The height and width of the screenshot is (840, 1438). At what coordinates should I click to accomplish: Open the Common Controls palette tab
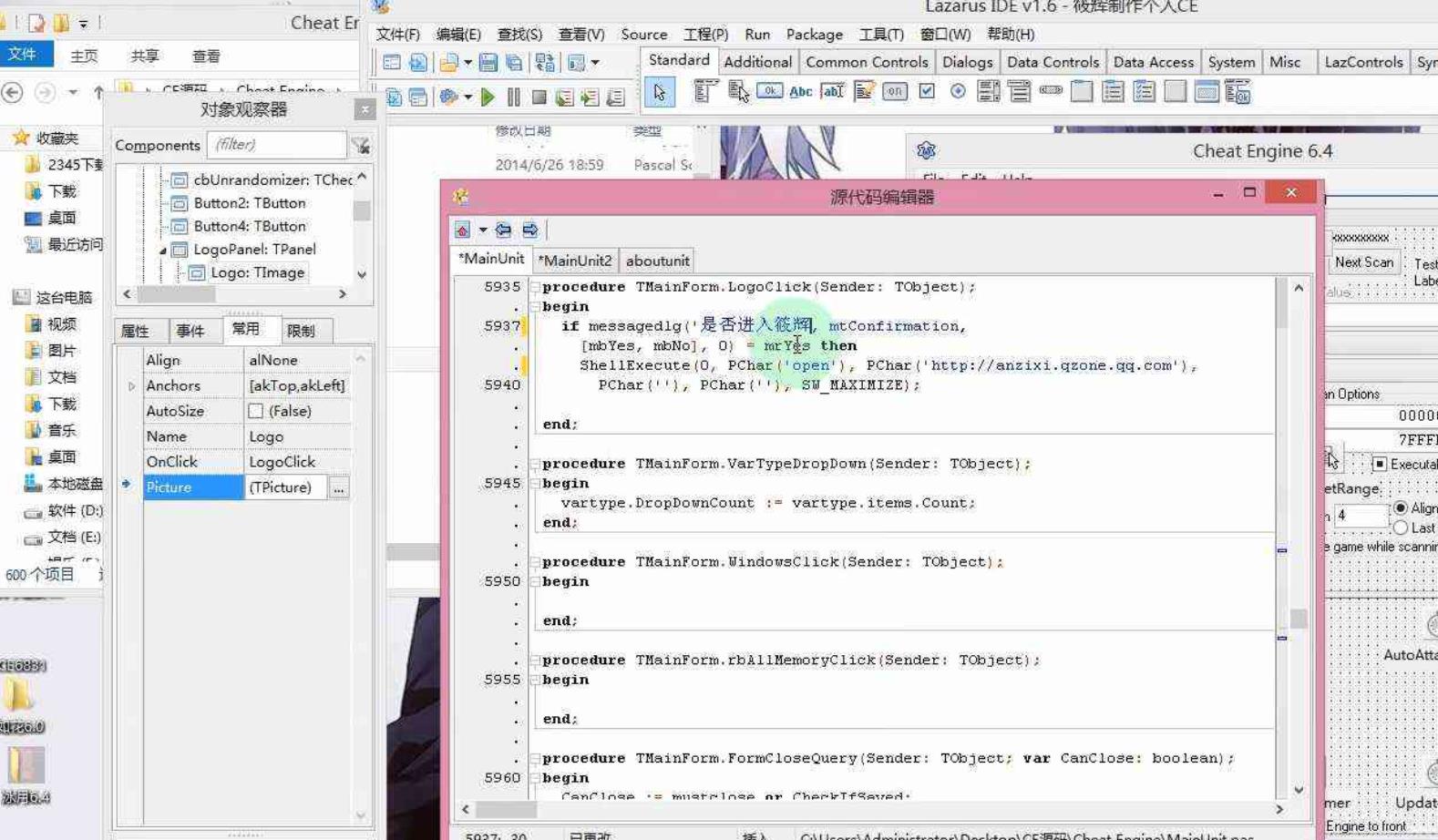click(866, 62)
